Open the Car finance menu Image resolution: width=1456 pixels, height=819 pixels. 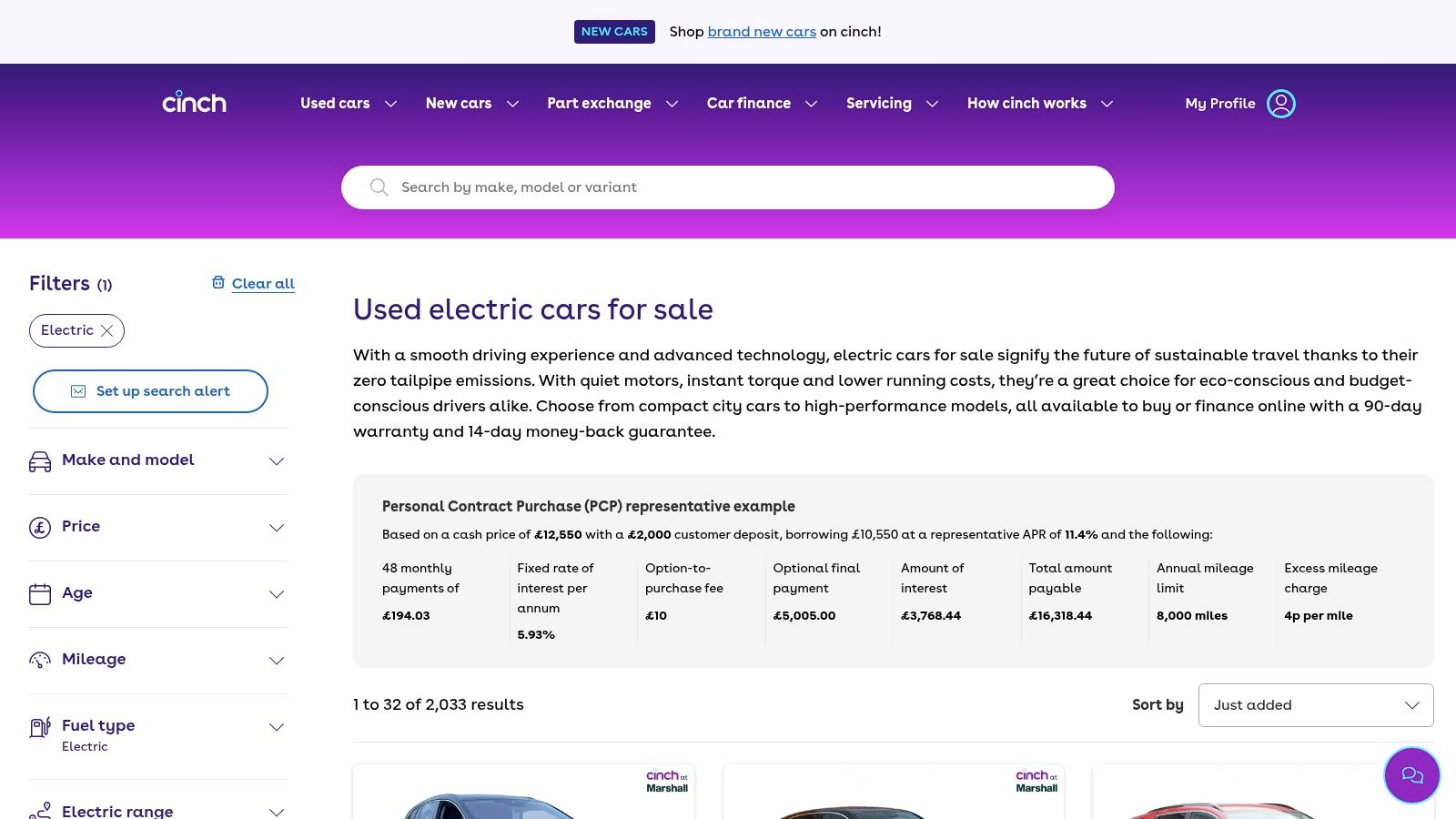click(x=762, y=104)
